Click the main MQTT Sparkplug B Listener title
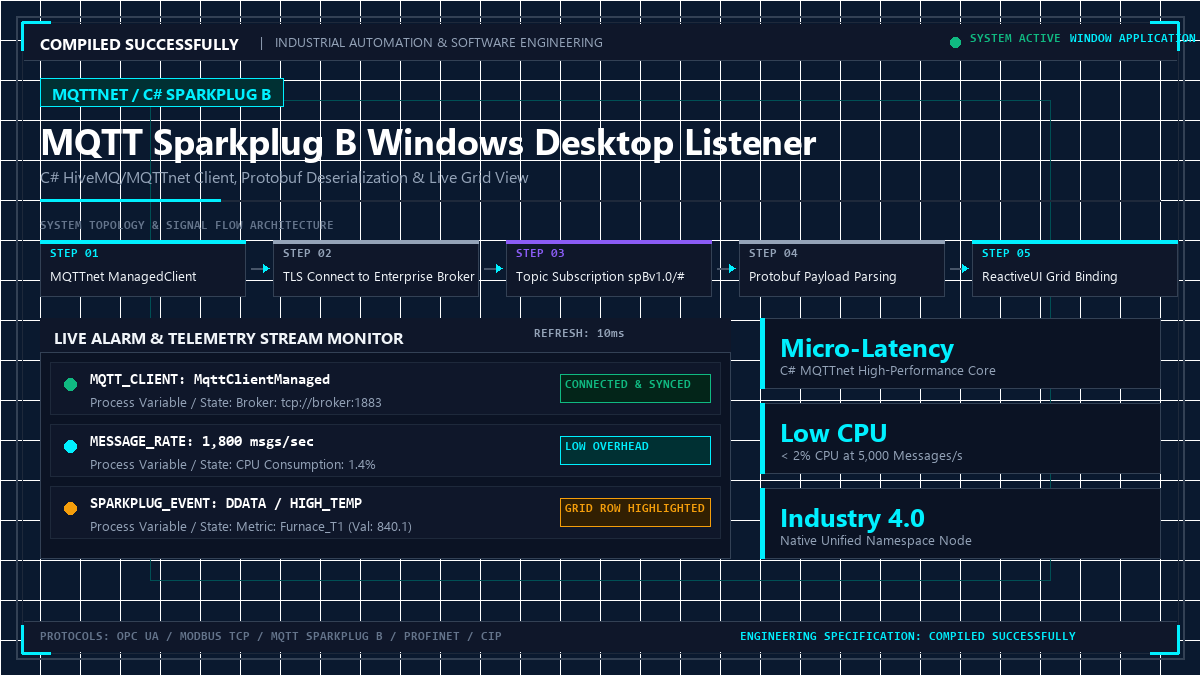 pyautogui.click(x=428, y=143)
